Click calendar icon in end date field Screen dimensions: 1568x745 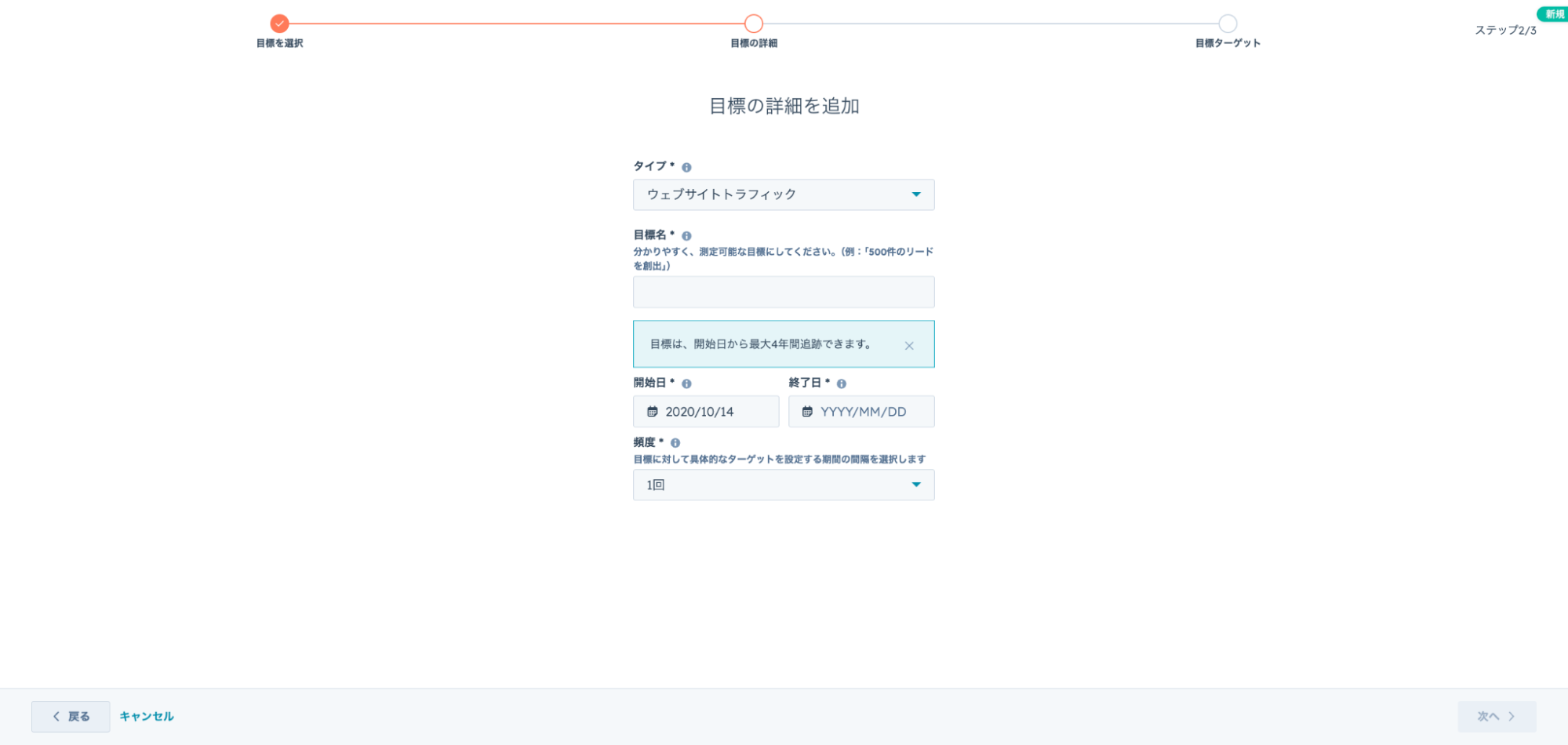tap(806, 412)
